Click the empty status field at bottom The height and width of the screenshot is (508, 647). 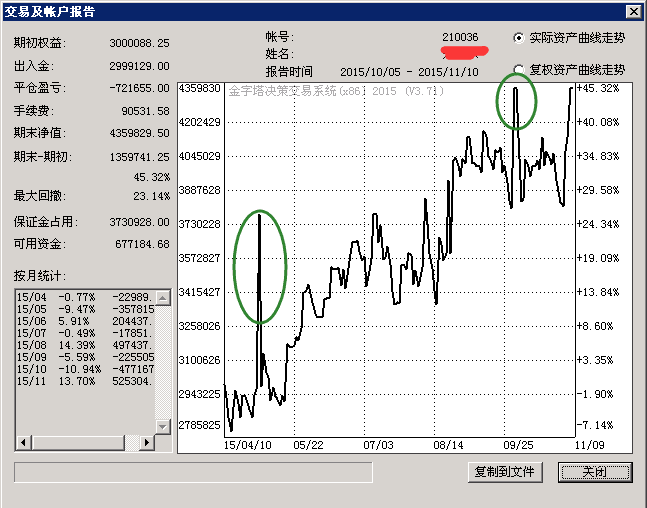coord(192,472)
